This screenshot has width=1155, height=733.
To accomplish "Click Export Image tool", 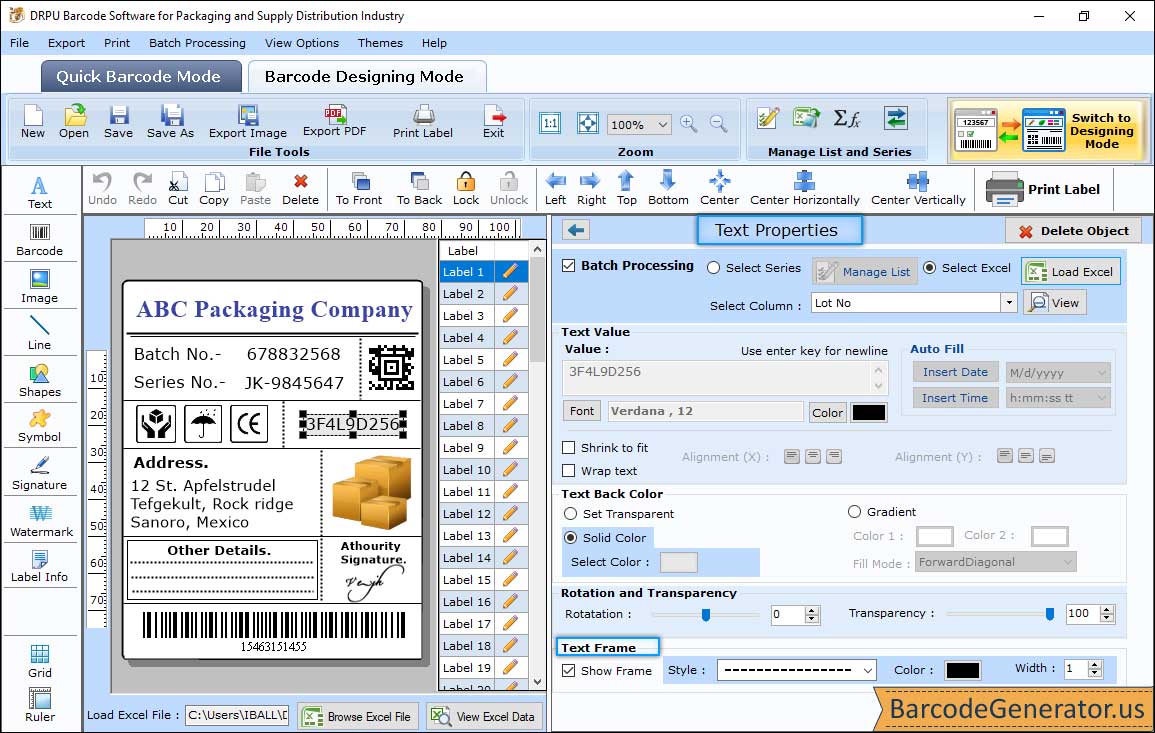I will 248,122.
